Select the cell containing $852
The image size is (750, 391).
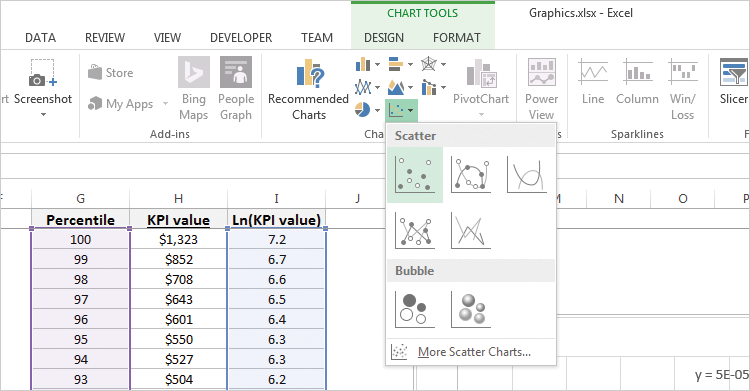click(178, 259)
